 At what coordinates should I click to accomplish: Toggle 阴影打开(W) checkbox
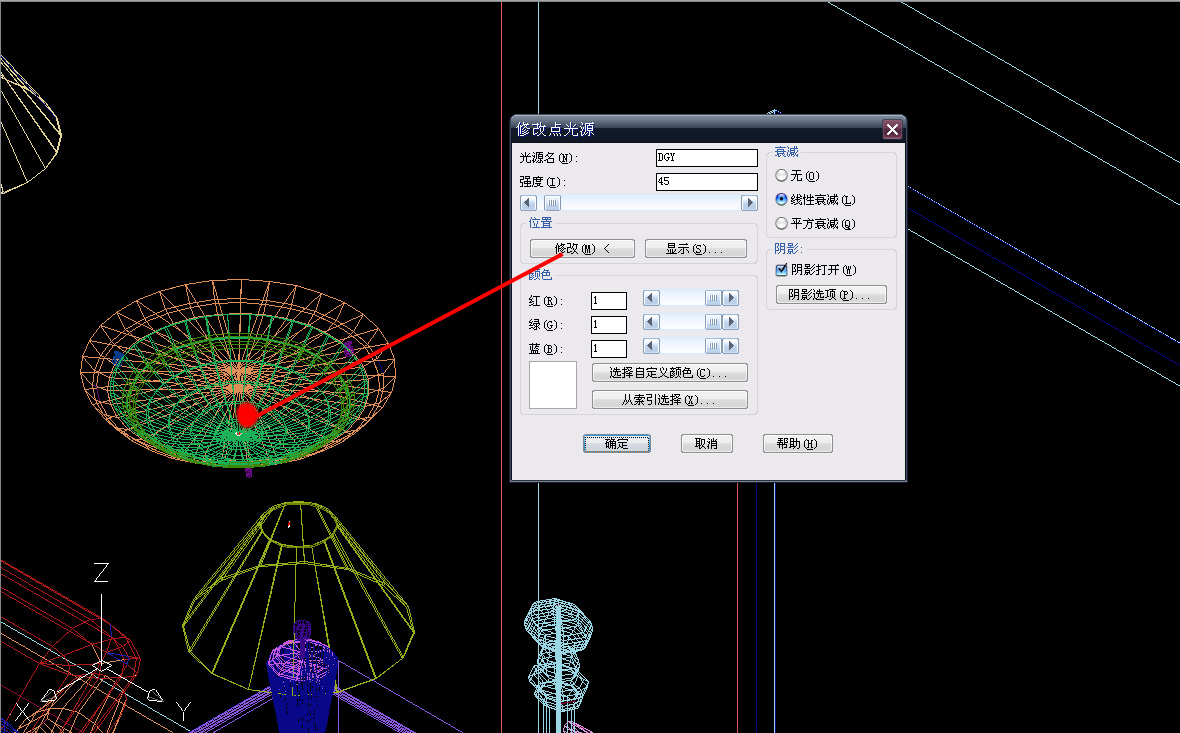tap(781, 269)
